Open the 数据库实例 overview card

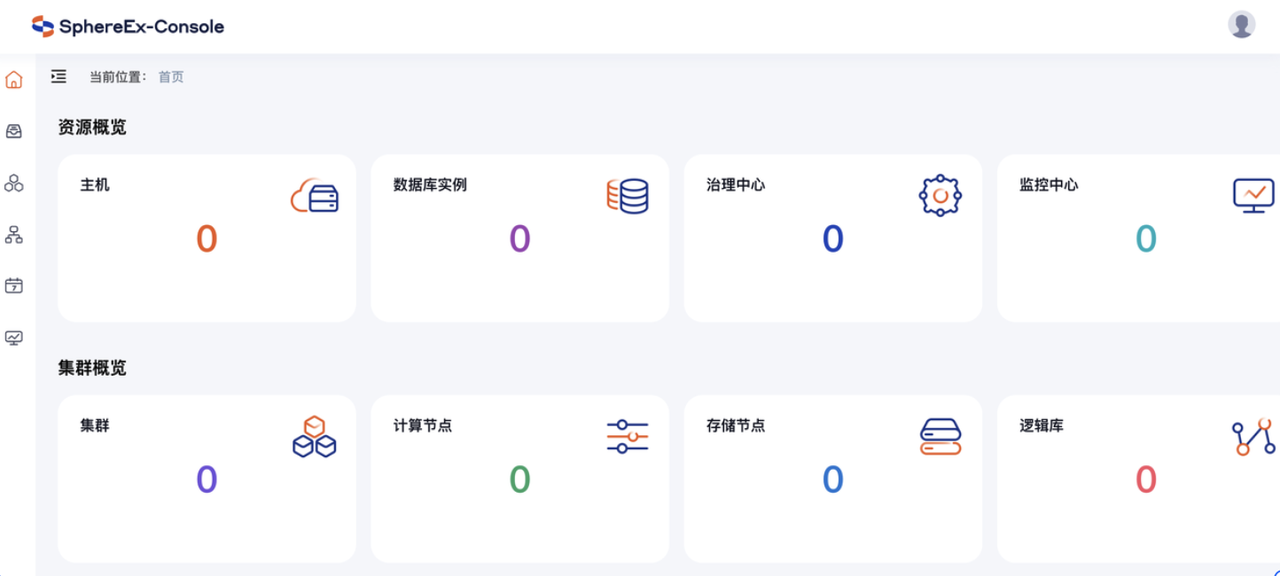pyautogui.click(x=520, y=238)
